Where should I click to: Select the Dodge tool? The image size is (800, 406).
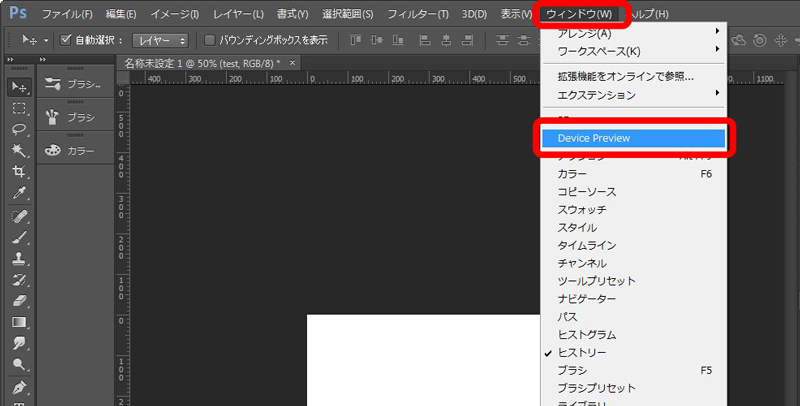tap(19, 364)
